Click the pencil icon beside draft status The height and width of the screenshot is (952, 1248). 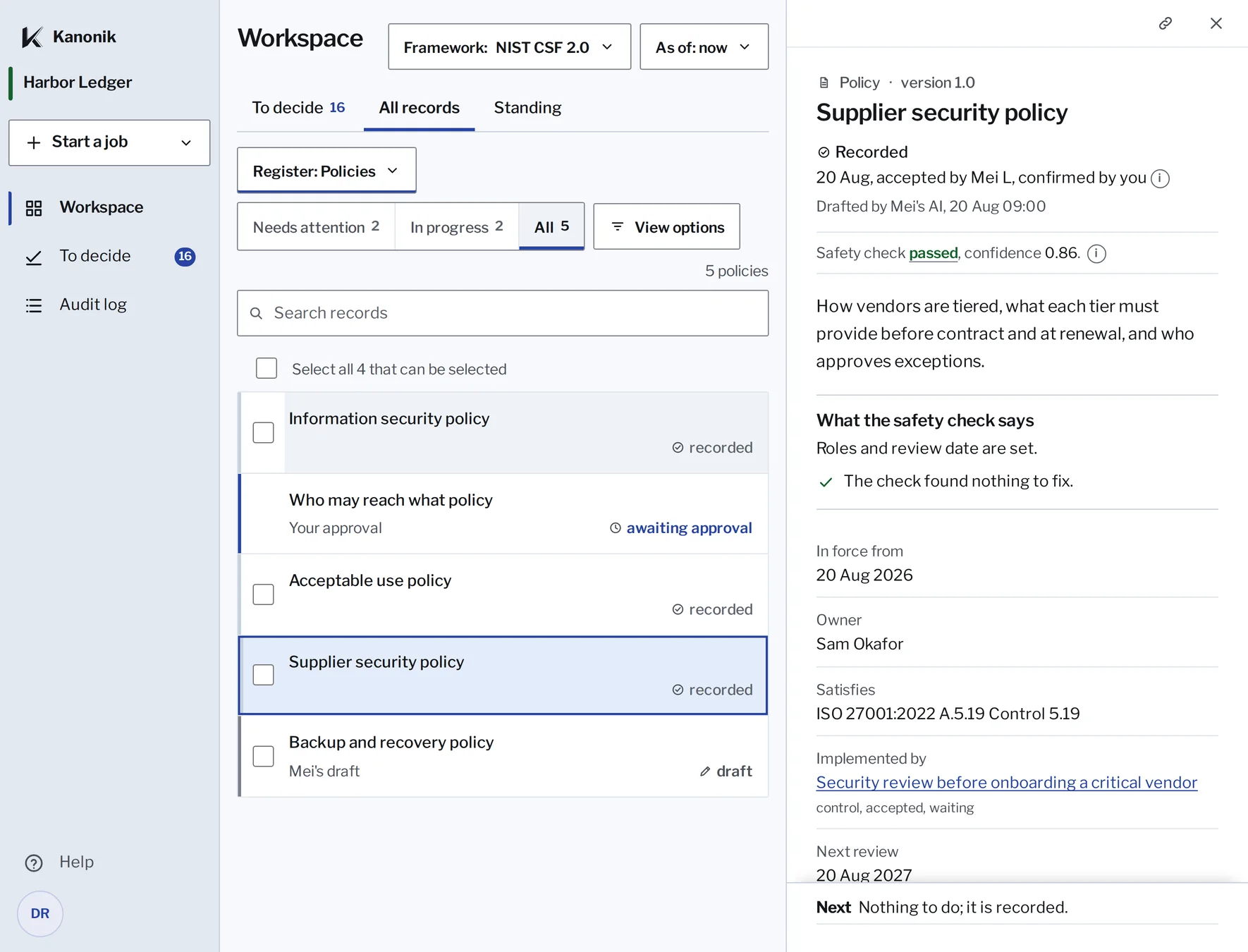[705, 771]
